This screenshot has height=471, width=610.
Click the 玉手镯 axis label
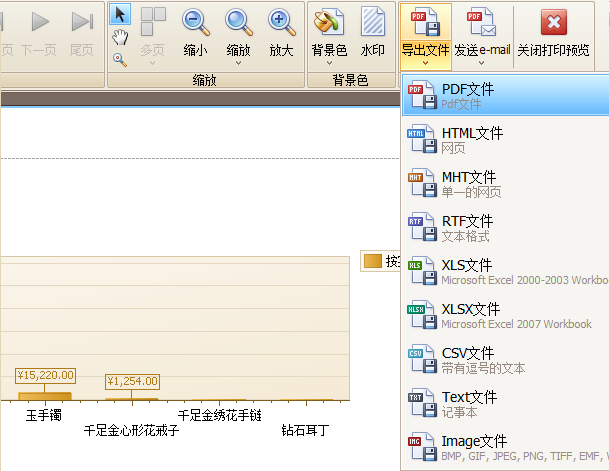click(44, 415)
